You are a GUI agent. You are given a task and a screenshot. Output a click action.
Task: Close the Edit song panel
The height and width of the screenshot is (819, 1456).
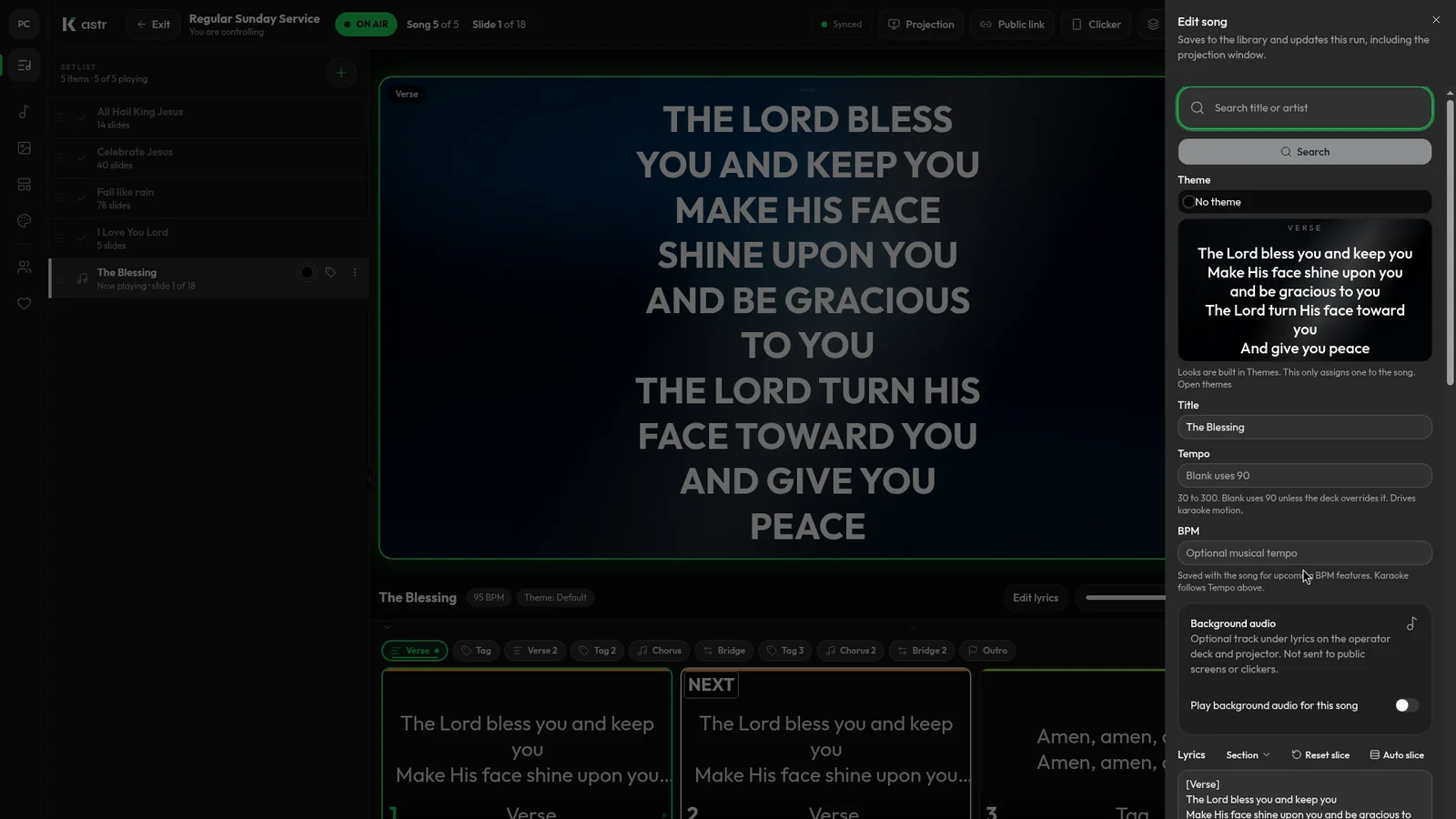pos(1436,20)
